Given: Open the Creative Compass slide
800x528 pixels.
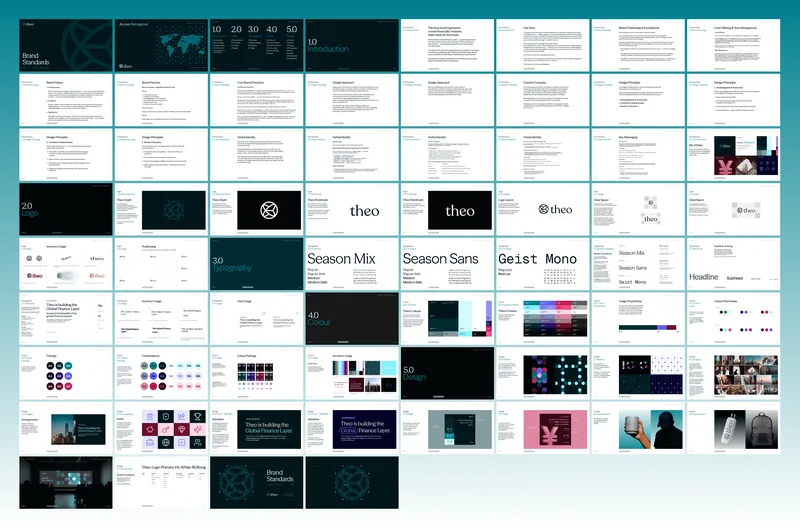Looking at the screenshot, I should (543, 100).
